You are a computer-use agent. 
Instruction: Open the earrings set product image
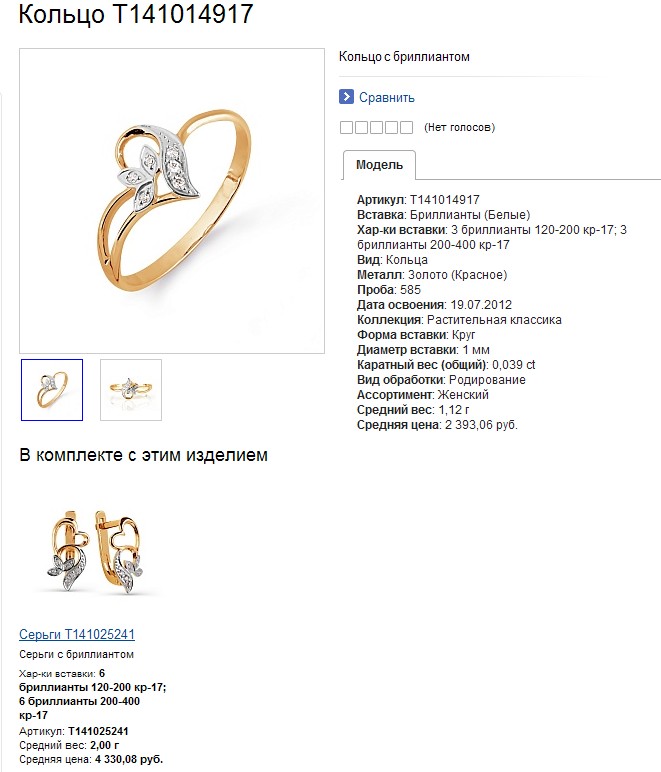[x=95, y=551]
